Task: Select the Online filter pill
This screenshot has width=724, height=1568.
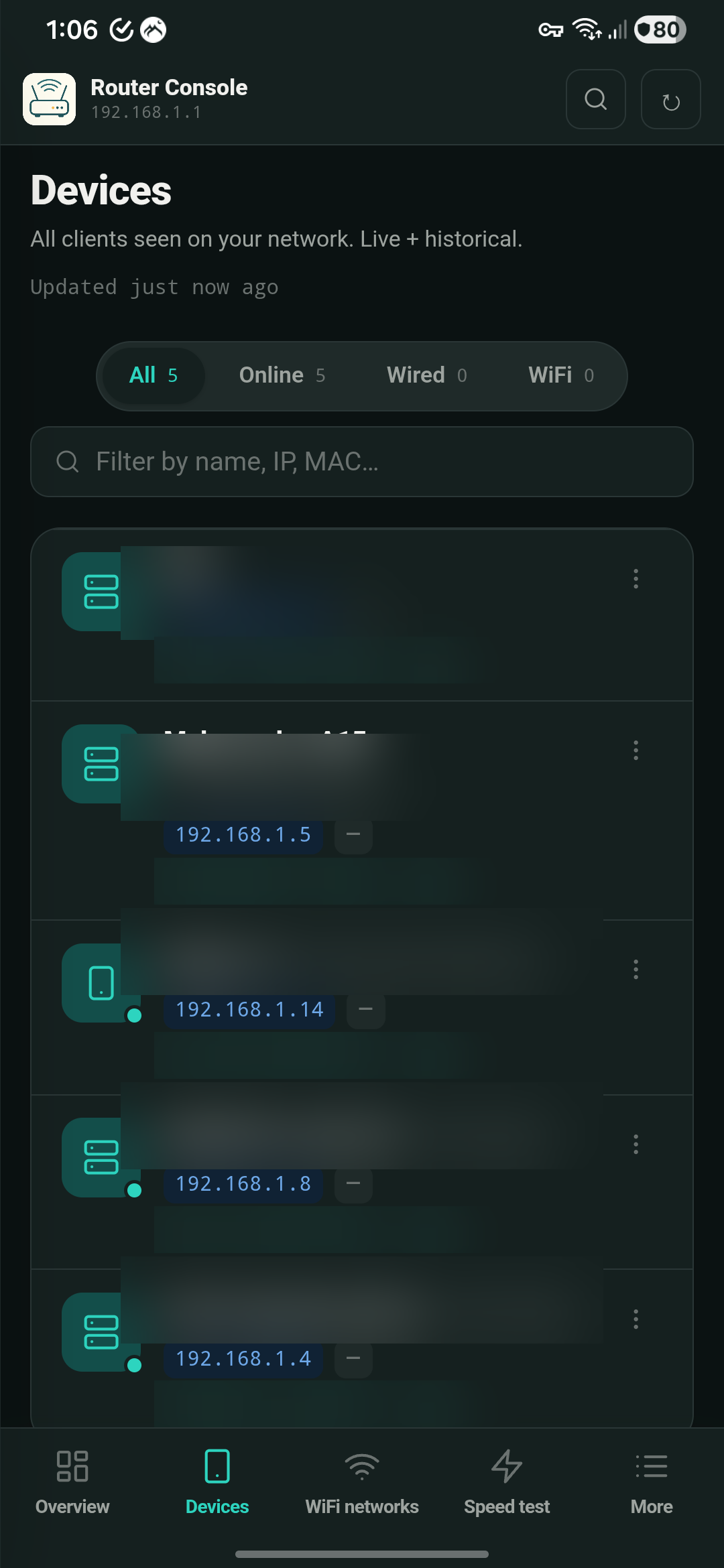Action: (x=282, y=375)
